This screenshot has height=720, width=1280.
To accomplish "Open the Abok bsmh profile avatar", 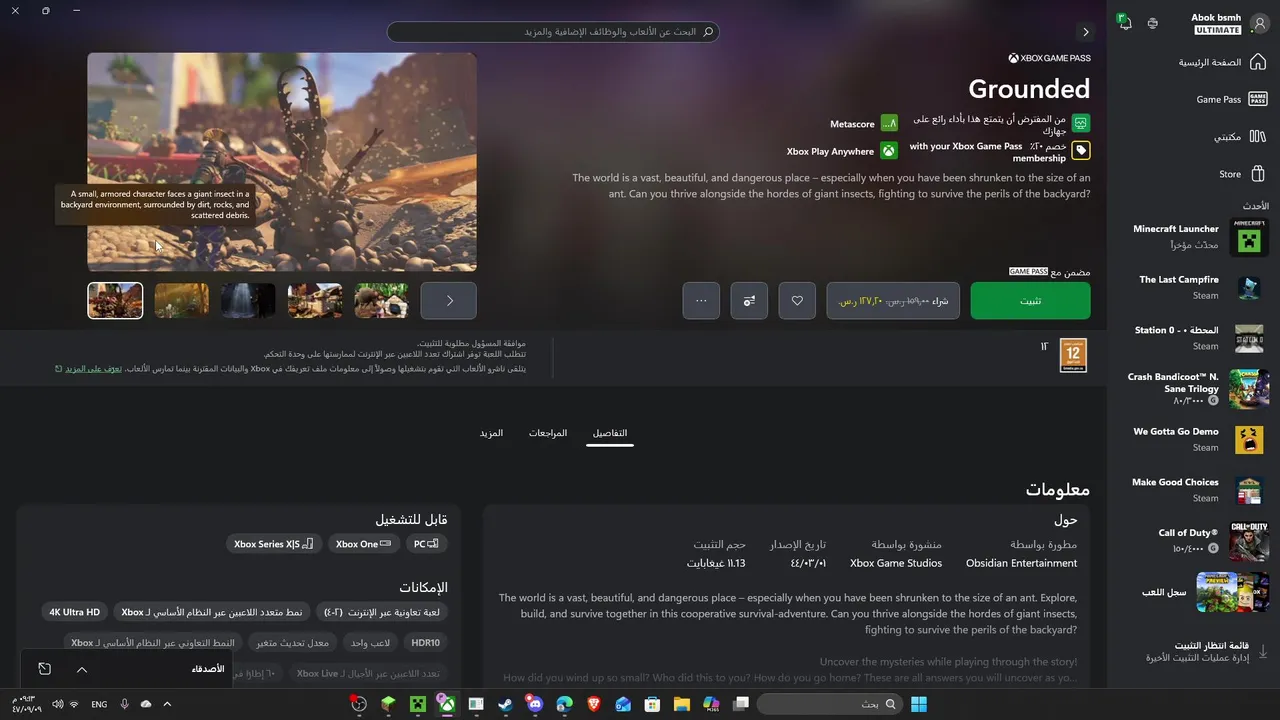I will (1259, 23).
